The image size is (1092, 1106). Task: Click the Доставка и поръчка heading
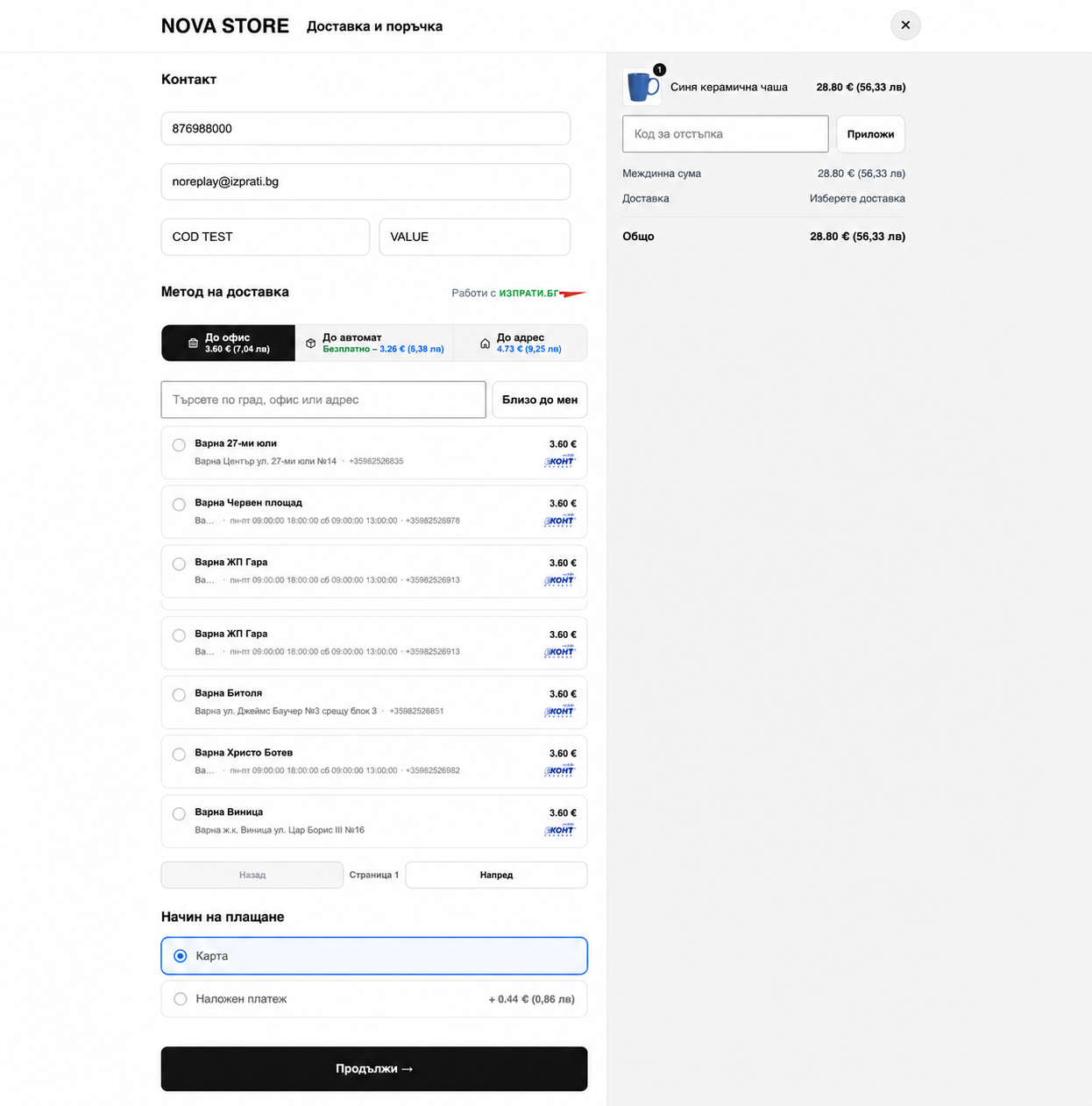pos(374,26)
